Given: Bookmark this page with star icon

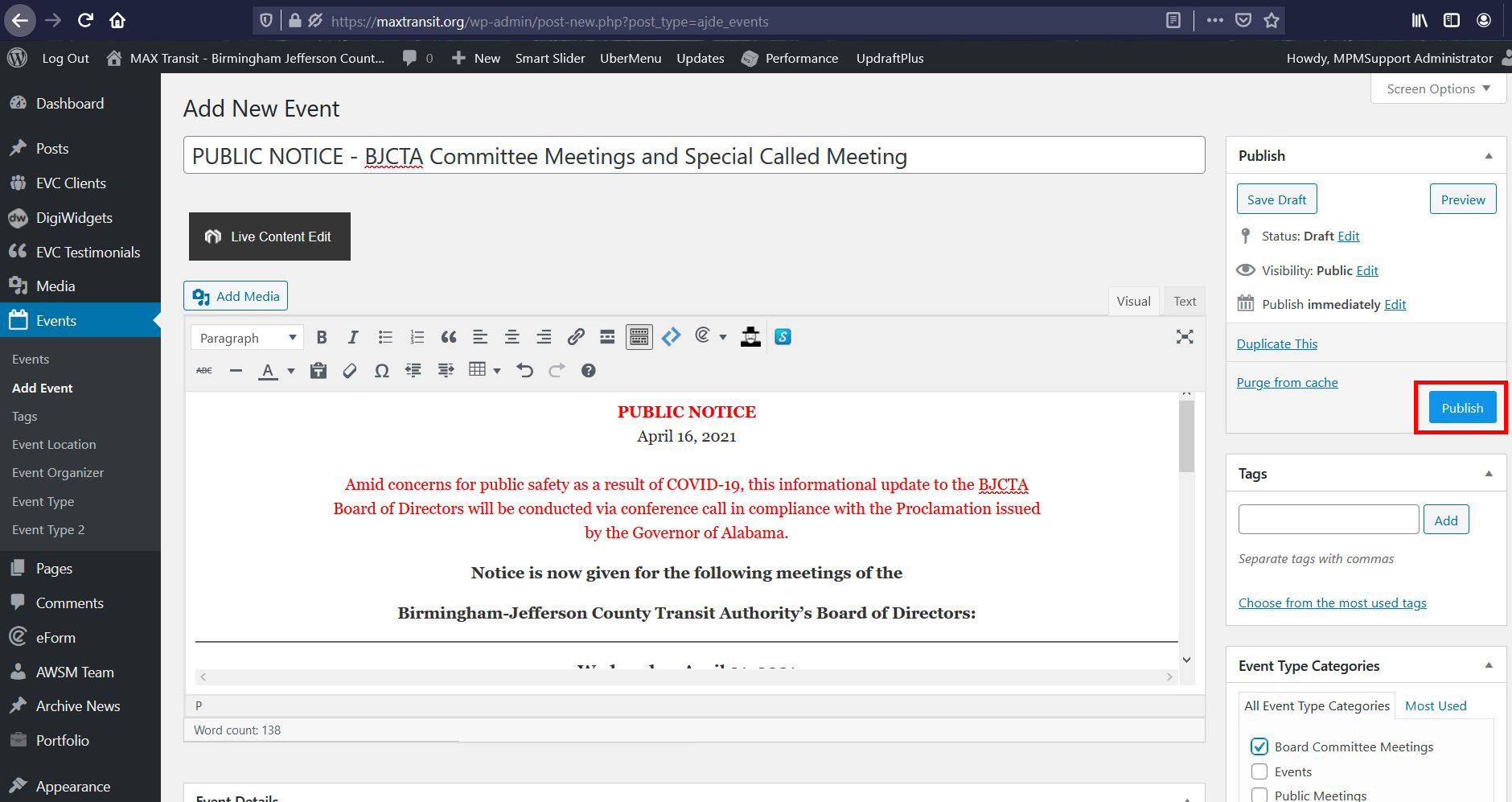Looking at the screenshot, I should (x=1272, y=21).
